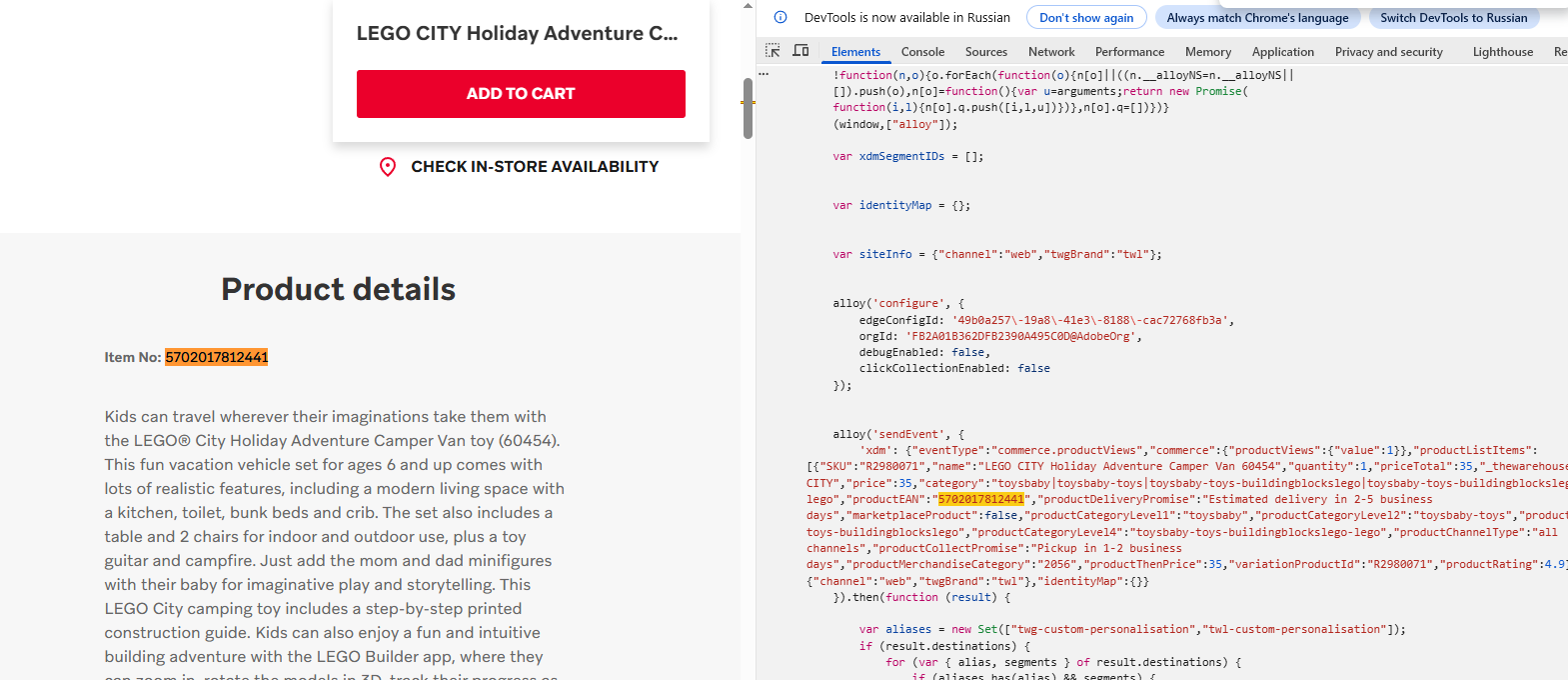This screenshot has height=680, width=1568.
Task: Click the highlighted productEAN value in DevTools code
Action: (x=981, y=499)
